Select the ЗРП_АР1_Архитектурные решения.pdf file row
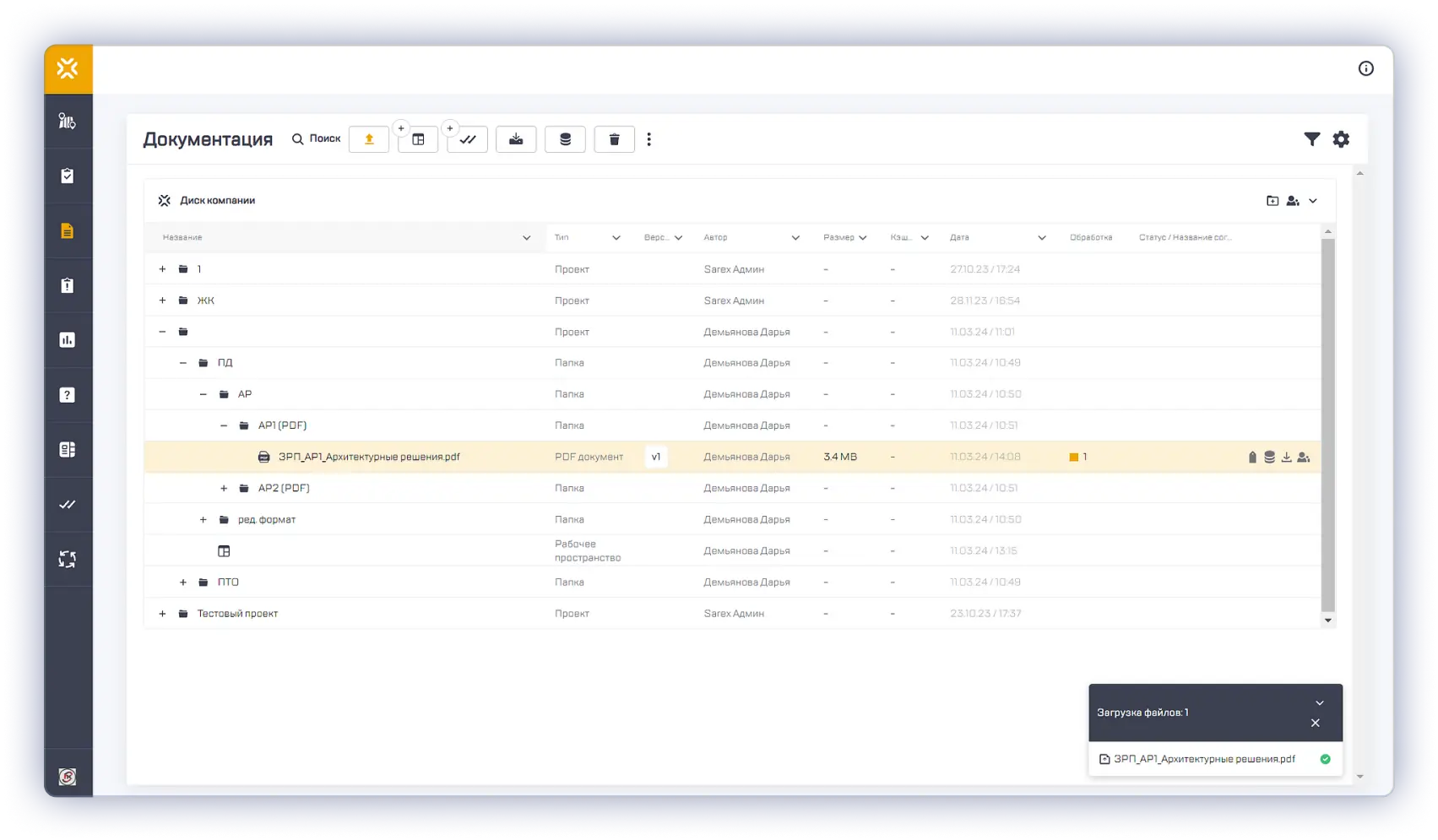This screenshot has height=840, width=1438. pos(369,457)
